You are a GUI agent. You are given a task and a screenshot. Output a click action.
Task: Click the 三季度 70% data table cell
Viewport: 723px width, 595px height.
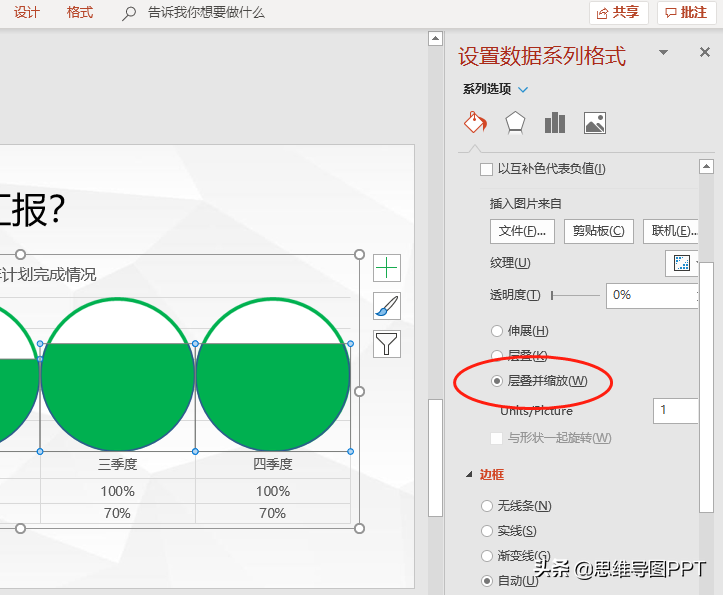(x=117, y=513)
